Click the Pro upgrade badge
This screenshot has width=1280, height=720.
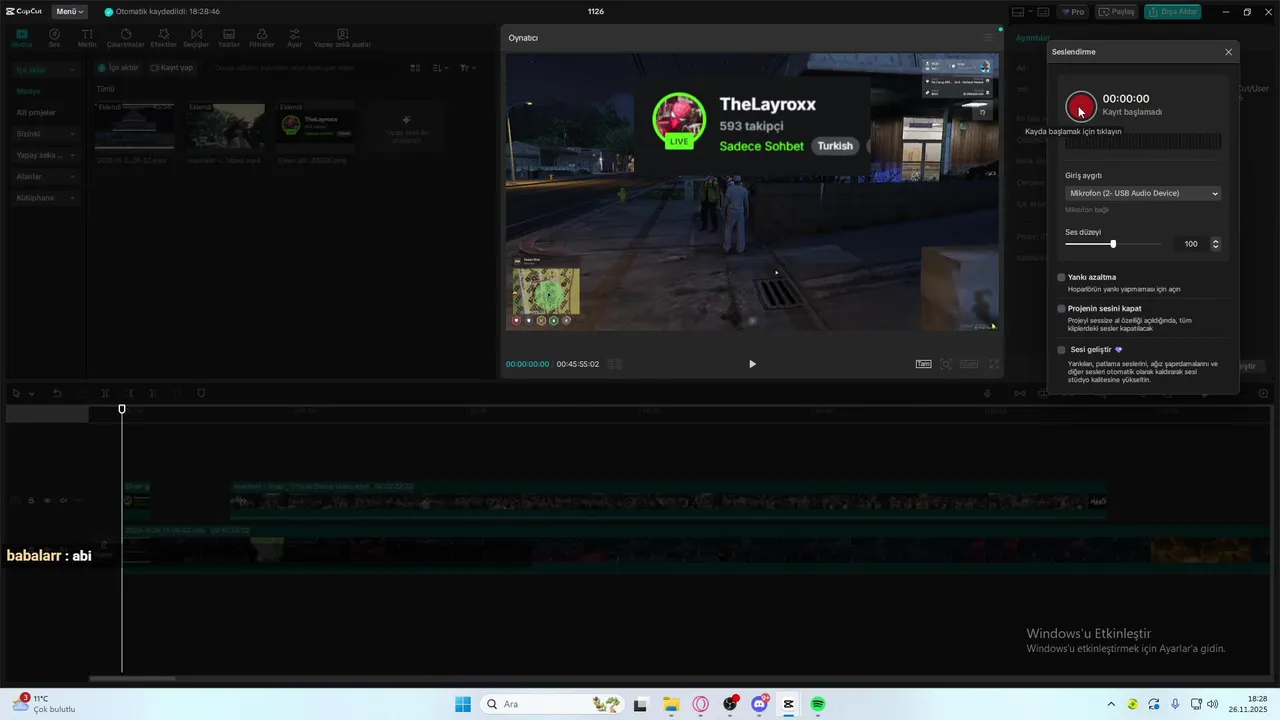[1074, 12]
